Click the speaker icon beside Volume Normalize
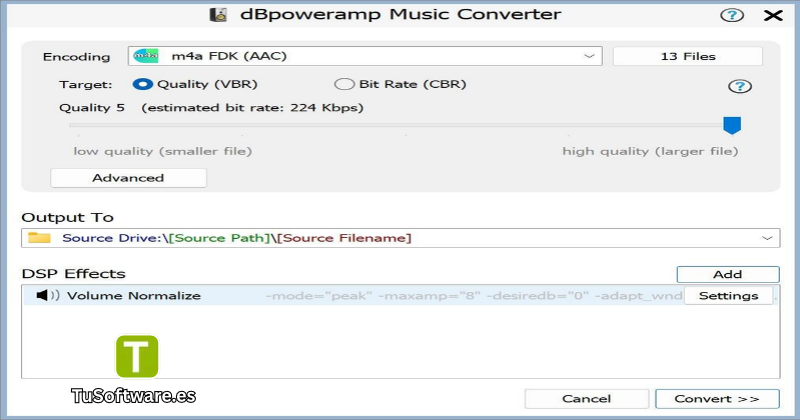 point(48,295)
